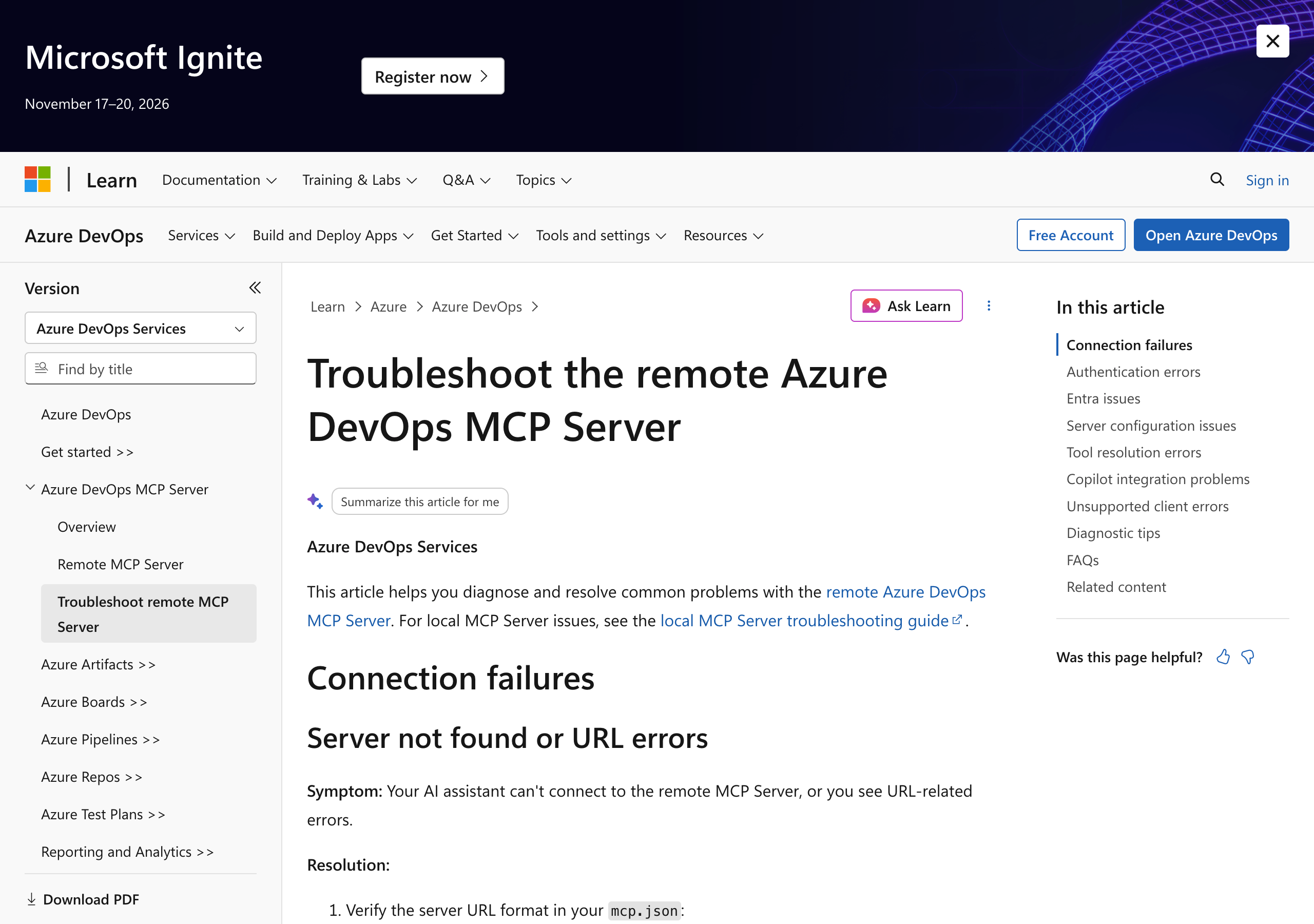Expand Azure Pipelines in sidebar
The width and height of the screenshot is (1314, 924).
click(x=101, y=740)
